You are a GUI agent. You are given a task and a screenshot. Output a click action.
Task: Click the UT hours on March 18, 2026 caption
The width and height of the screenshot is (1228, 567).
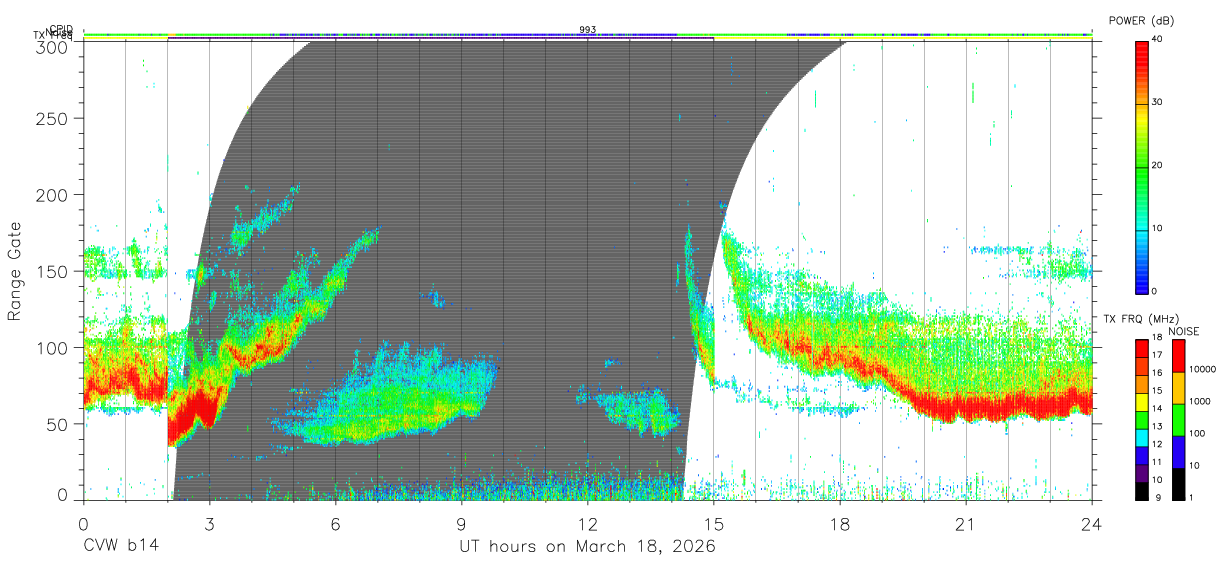587,547
